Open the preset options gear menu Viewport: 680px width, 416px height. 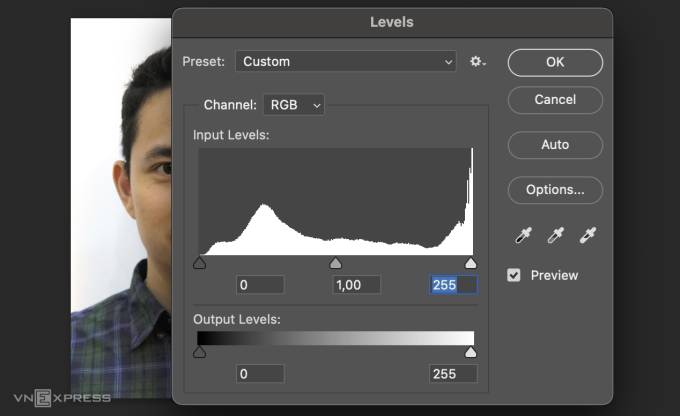coord(477,62)
